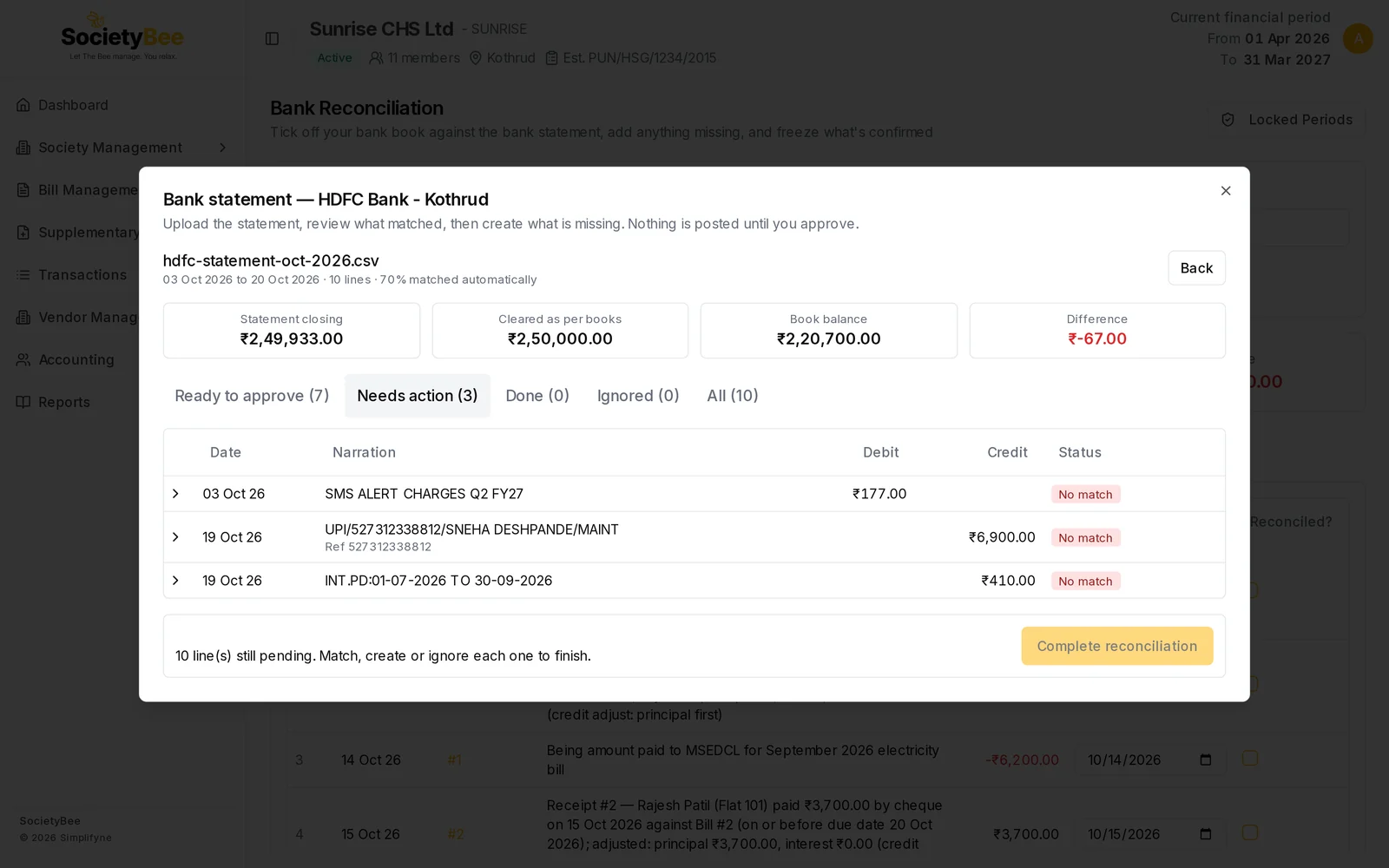Screen dimensions: 1389x868
Task: Click the Status column header
Action: pos(1080,452)
